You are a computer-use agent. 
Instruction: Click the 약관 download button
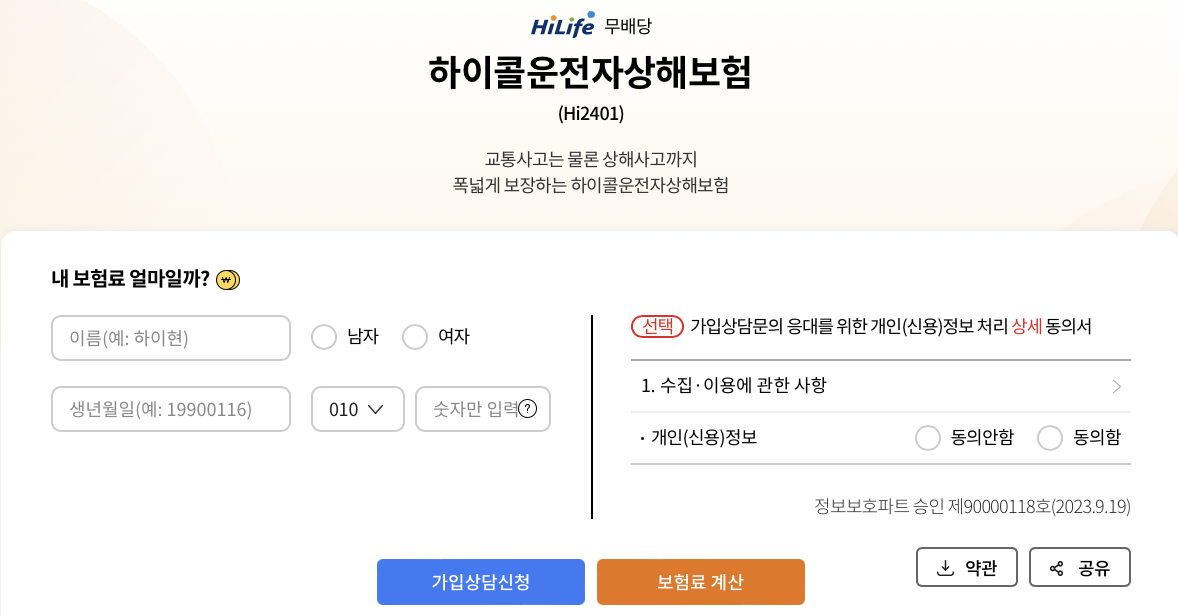pos(967,567)
